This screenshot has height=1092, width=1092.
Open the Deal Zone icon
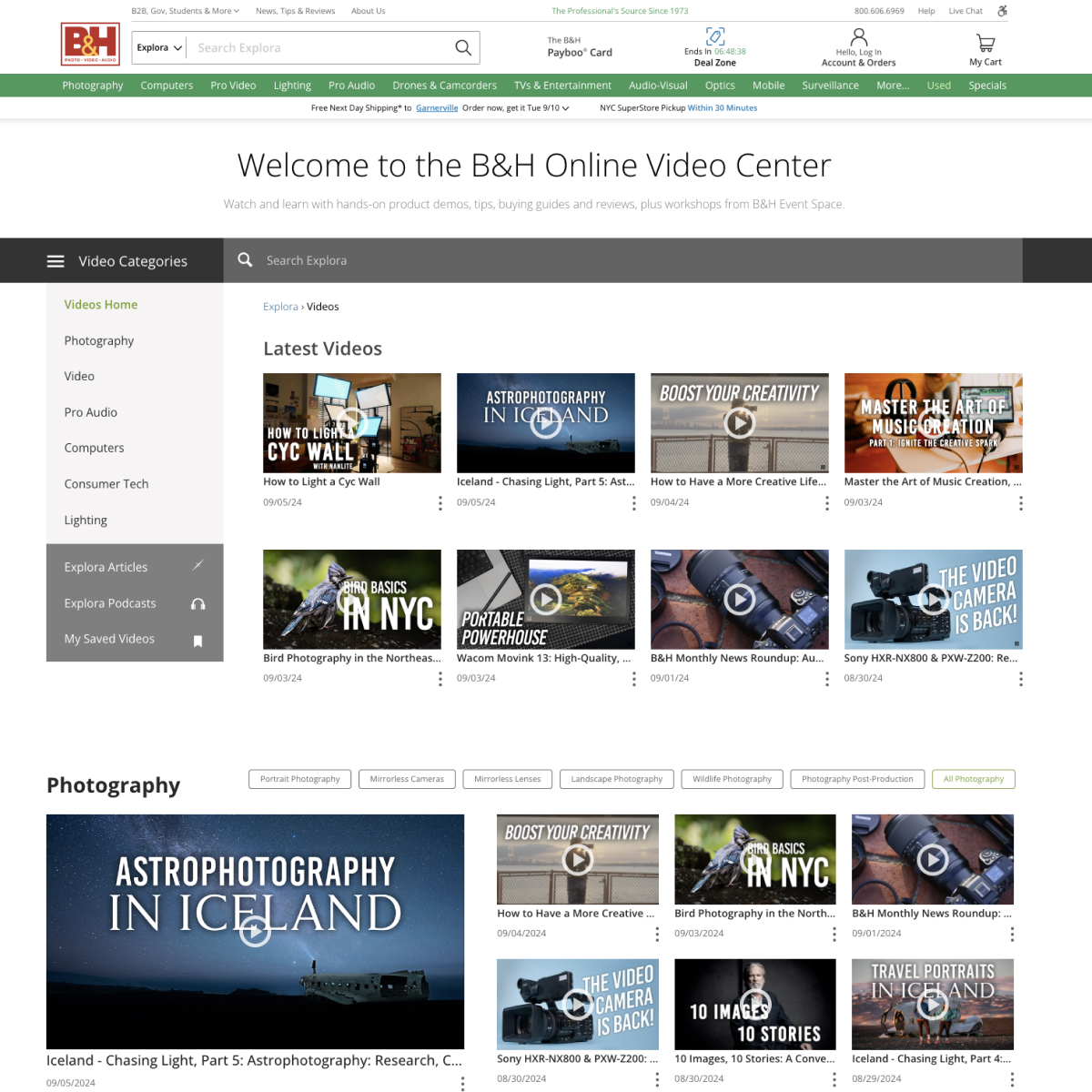715,36
